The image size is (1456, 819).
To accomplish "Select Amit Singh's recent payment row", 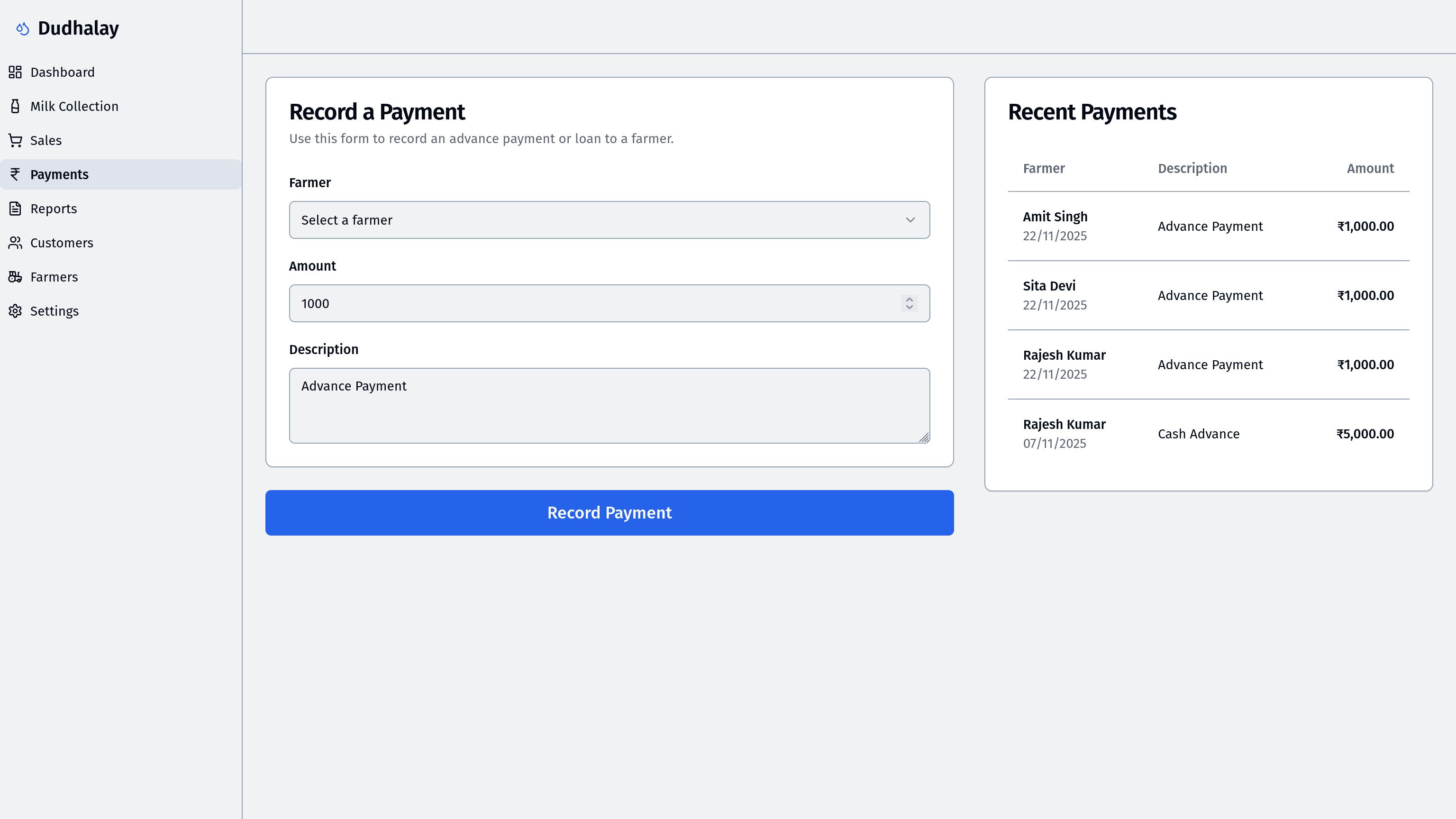I will [x=1209, y=226].
